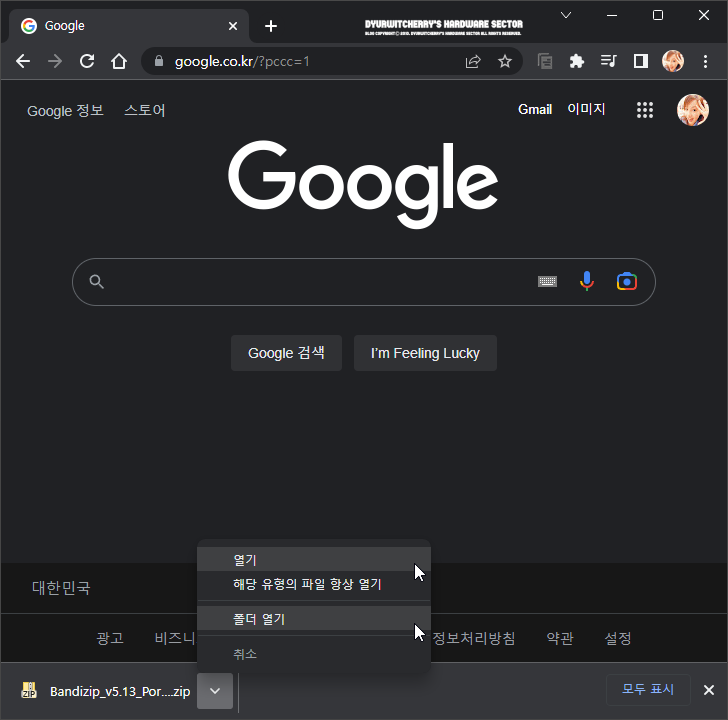Screen dimensions: 728x720
Task: Open the Google account avatar on page
Action: (693, 110)
